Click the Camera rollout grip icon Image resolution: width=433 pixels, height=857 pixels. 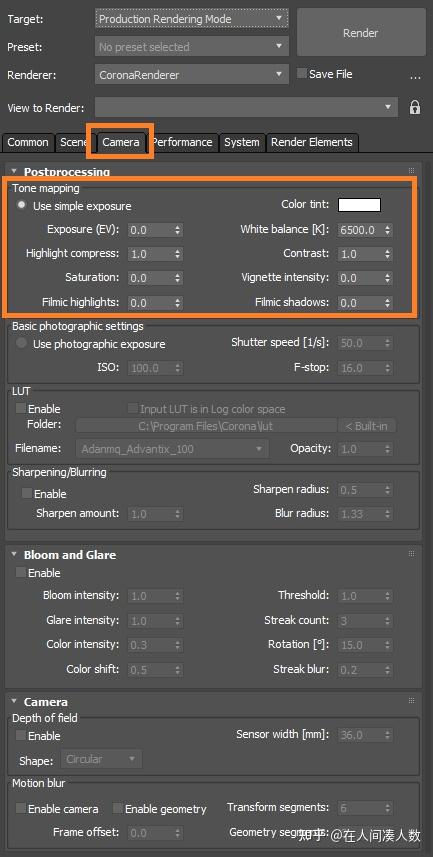[412, 701]
